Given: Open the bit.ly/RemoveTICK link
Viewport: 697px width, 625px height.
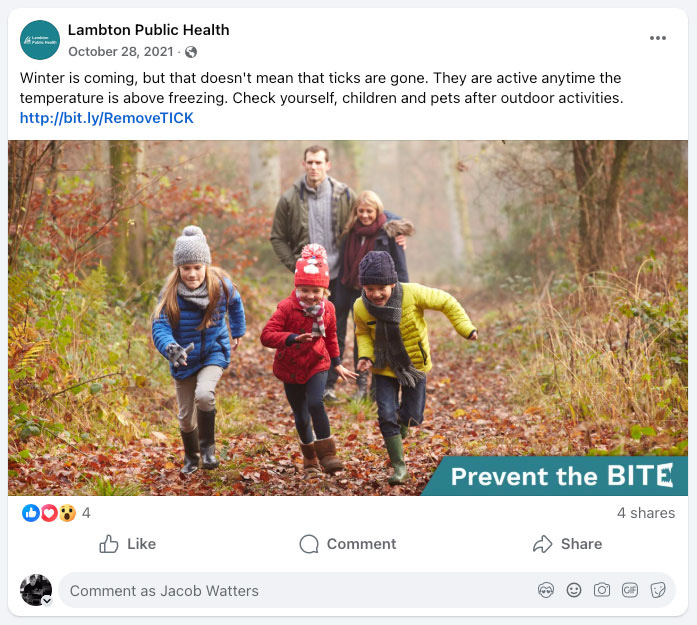Looking at the screenshot, I should 107,118.
